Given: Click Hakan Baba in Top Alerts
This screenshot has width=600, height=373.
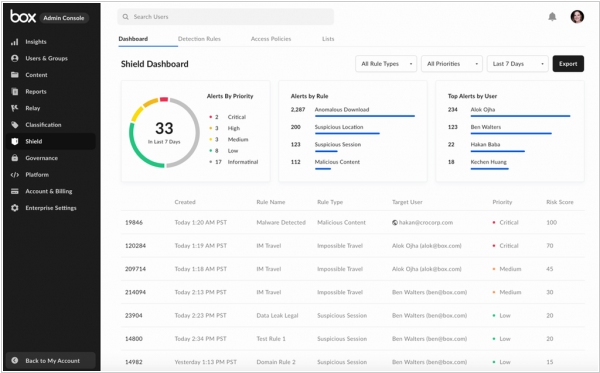Looking at the screenshot, I should (x=485, y=145).
